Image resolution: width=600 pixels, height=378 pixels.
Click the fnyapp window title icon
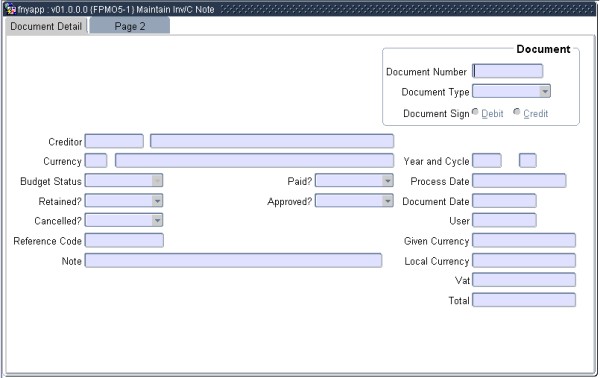point(10,9)
